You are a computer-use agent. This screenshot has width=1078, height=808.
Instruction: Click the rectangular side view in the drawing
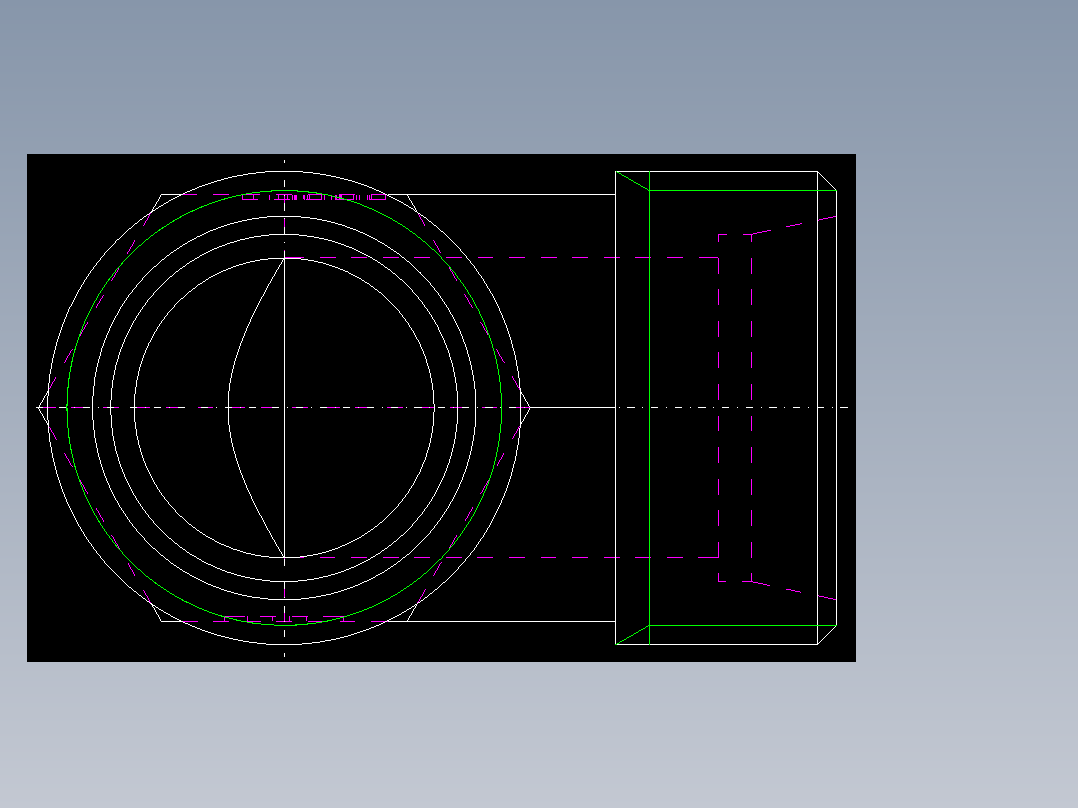[x=725, y=408]
